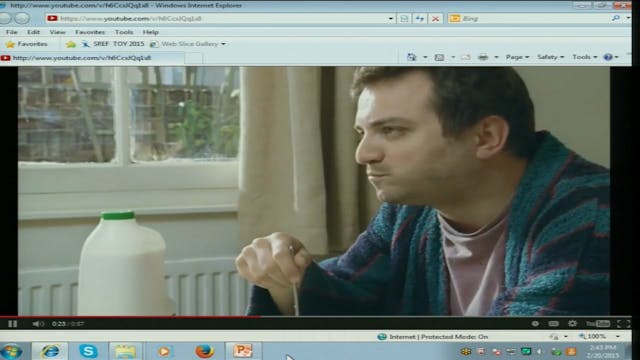The image size is (640, 360).
Task: Click the Home icon in command bar
Action: (x=411, y=57)
